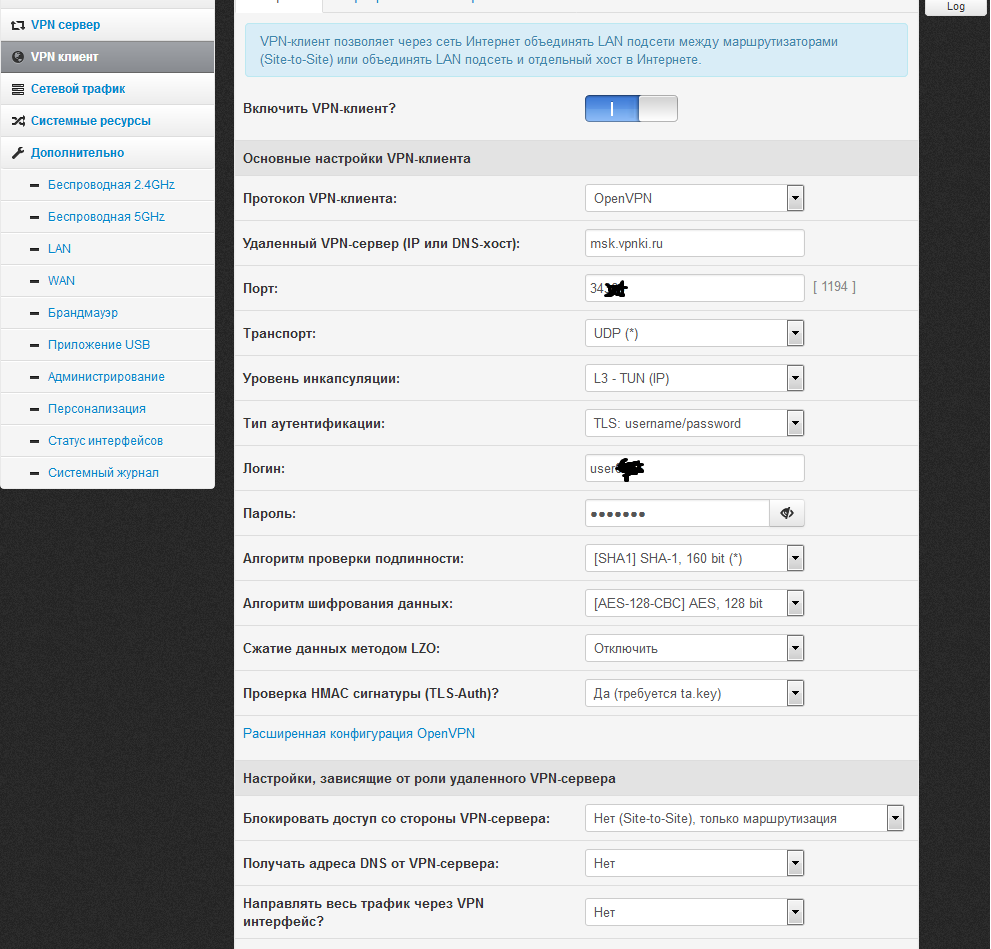
Task: Click the globe icon for VPN client
Action: 18,57
